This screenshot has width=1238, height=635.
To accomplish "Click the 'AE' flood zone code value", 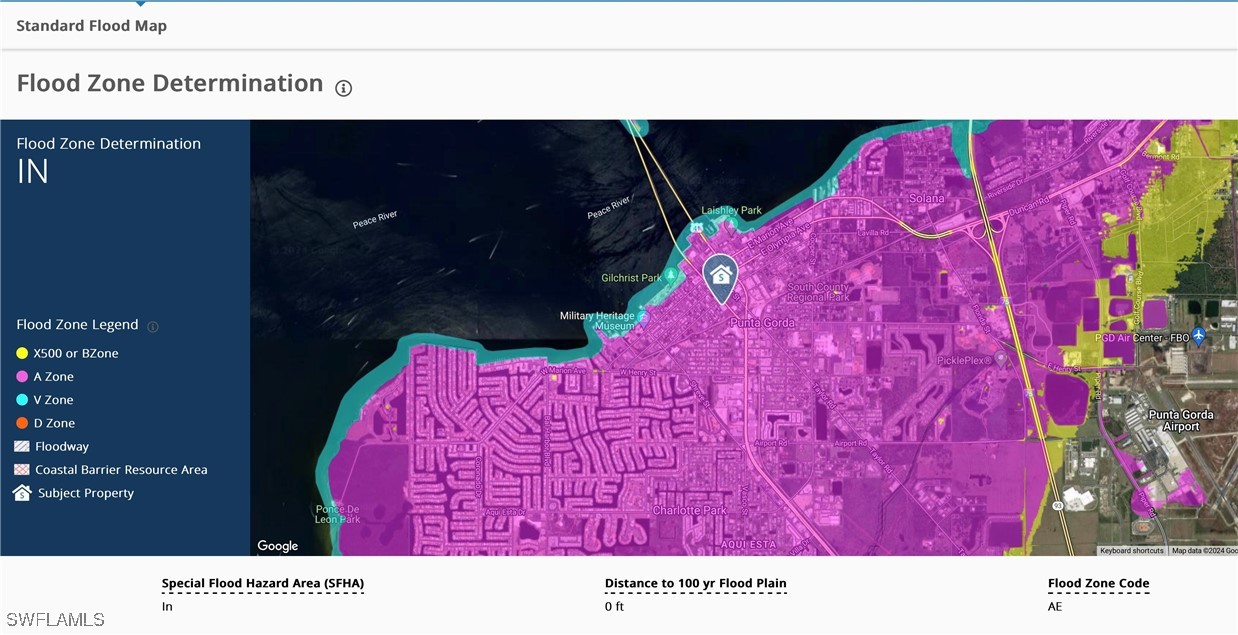I will [1055, 606].
